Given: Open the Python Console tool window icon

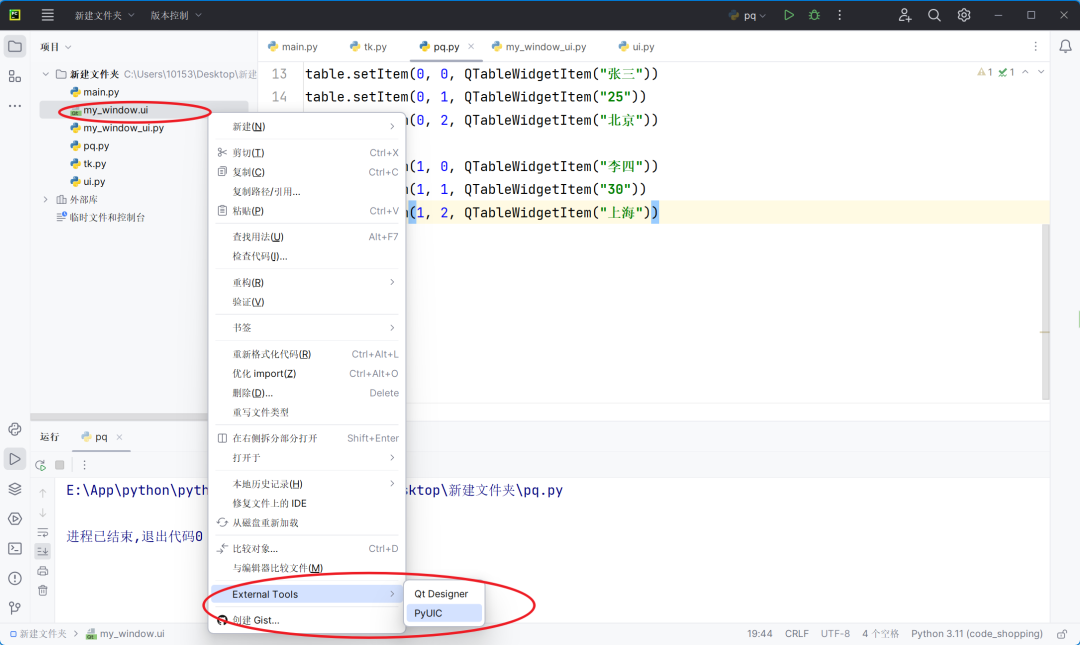Looking at the screenshot, I should [x=14, y=429].
